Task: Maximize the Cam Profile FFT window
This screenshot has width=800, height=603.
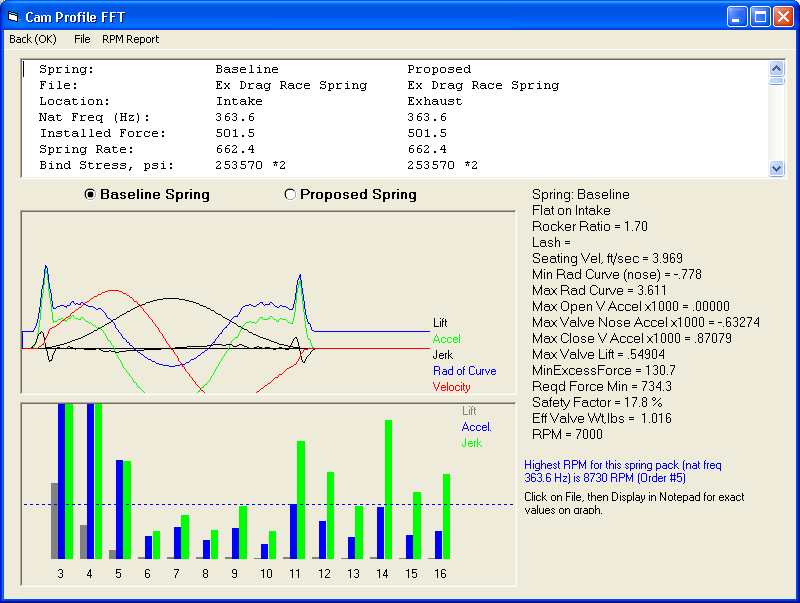Action: coord(760,17)
